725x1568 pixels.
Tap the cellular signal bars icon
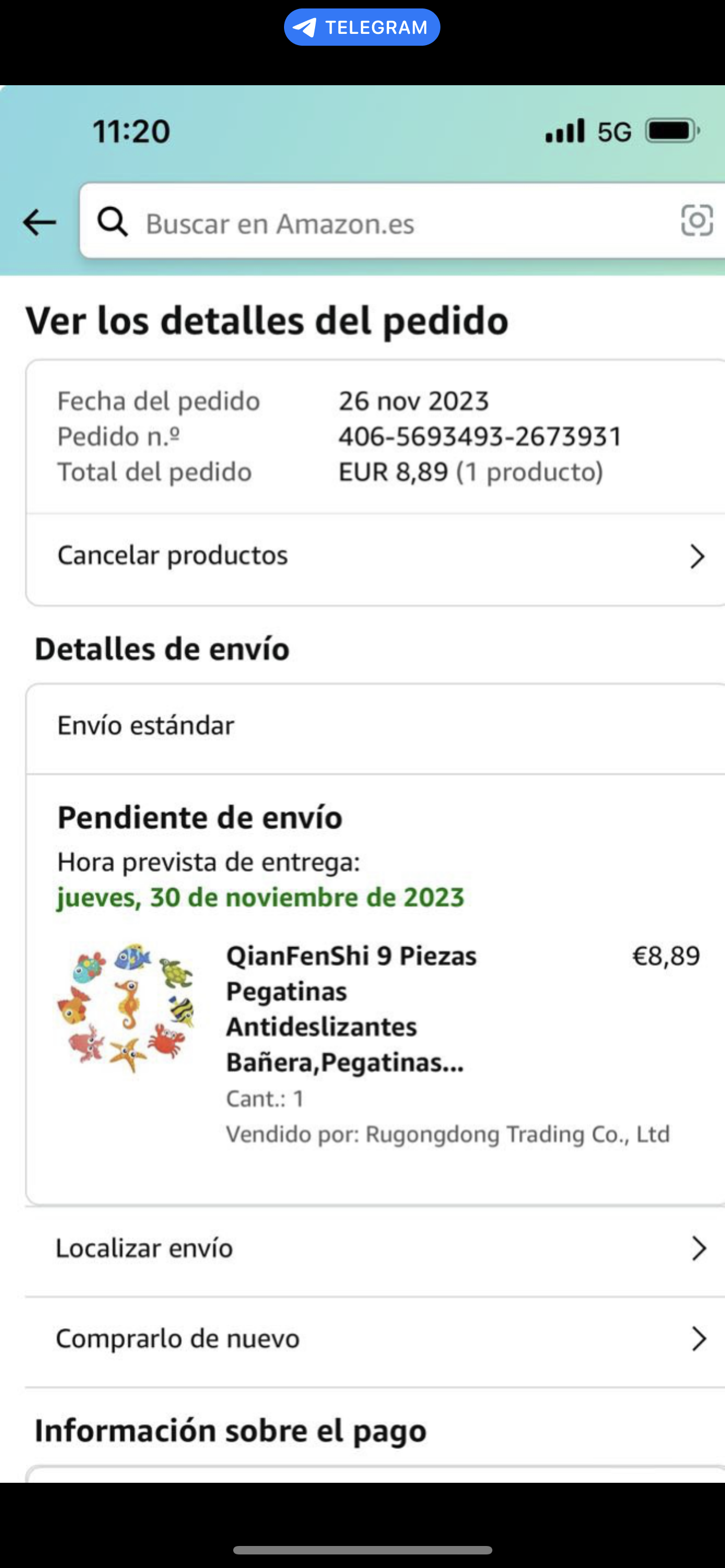click(565, 131)
